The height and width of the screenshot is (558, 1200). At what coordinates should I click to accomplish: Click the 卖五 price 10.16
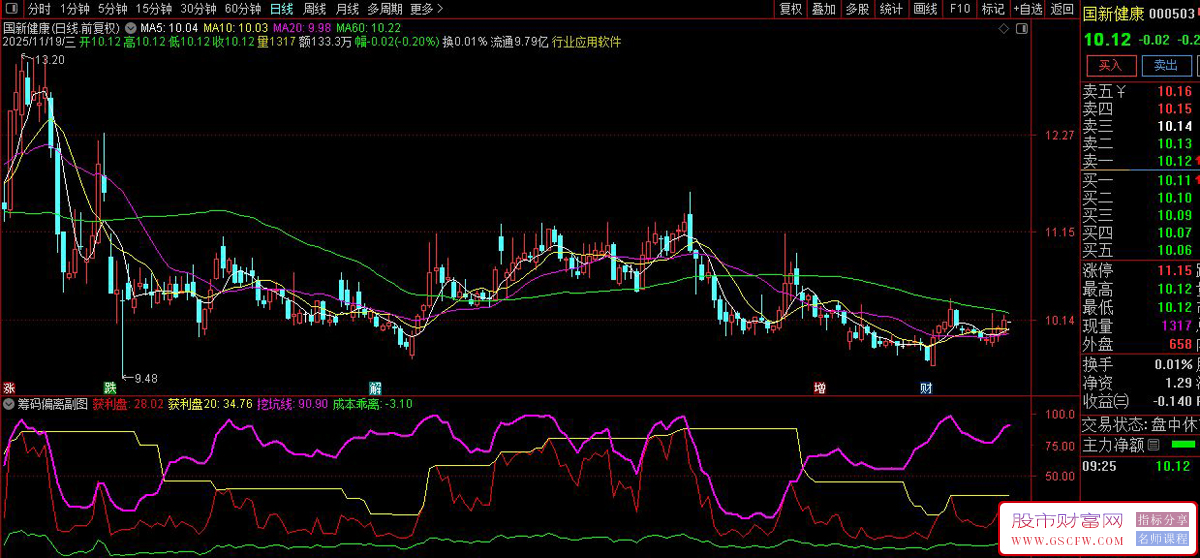coord(1175,92)
